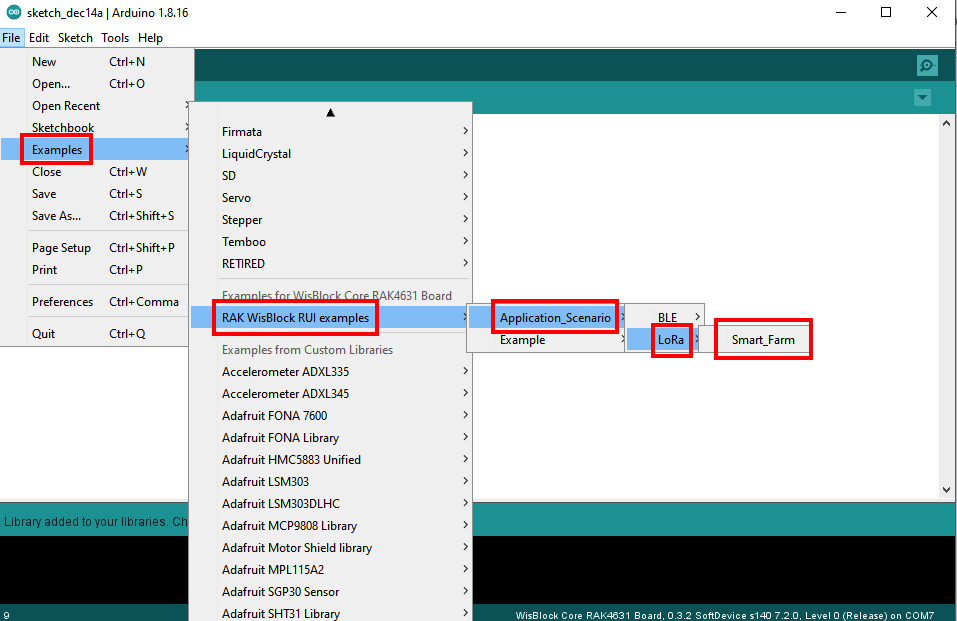This screenshot has height=621, width=957.
Task: Expand Accelerometer ADXL335 examples
Action: [330, 371]
